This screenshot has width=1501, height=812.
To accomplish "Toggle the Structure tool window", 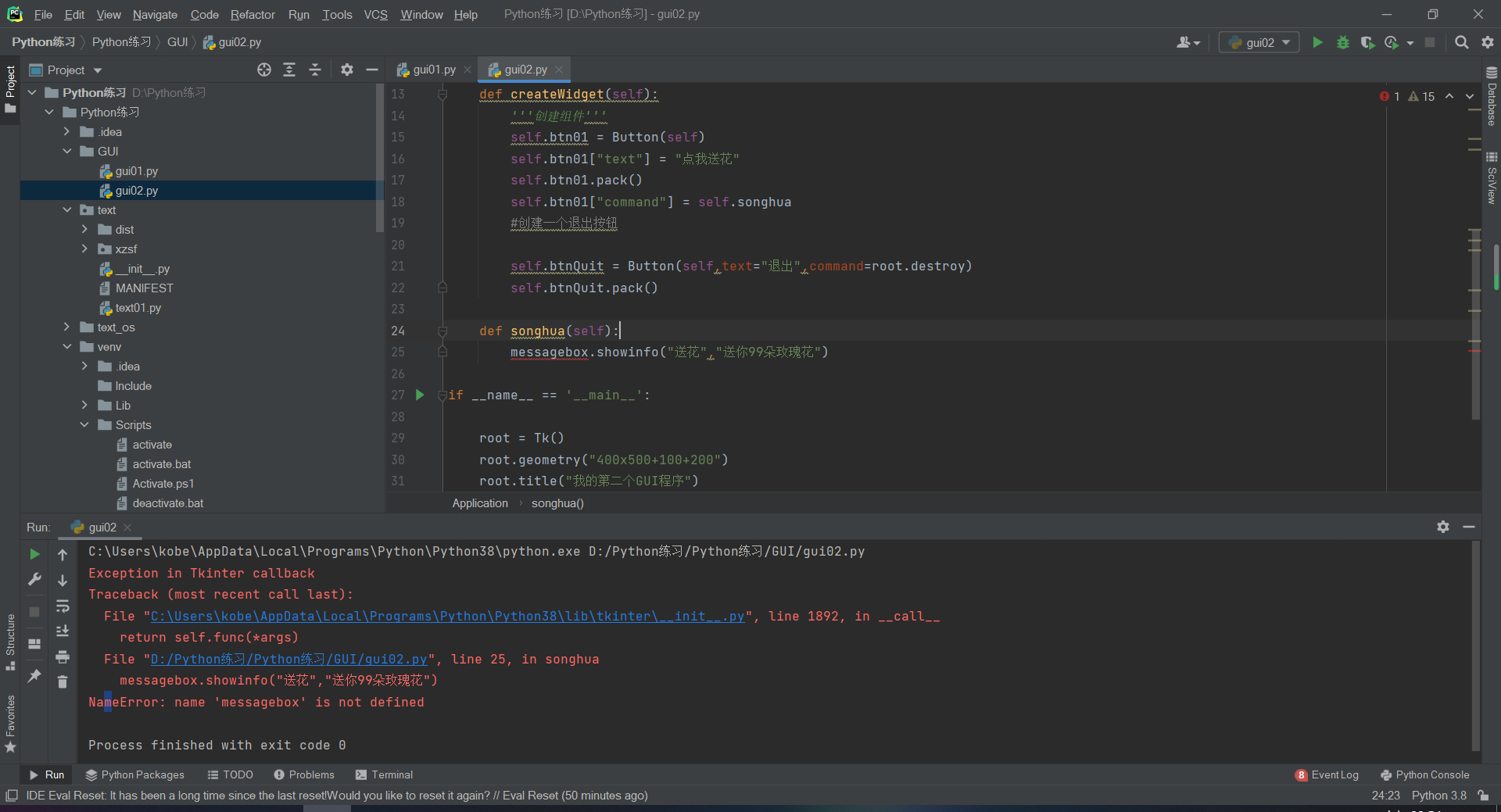I will click(10, 642).
